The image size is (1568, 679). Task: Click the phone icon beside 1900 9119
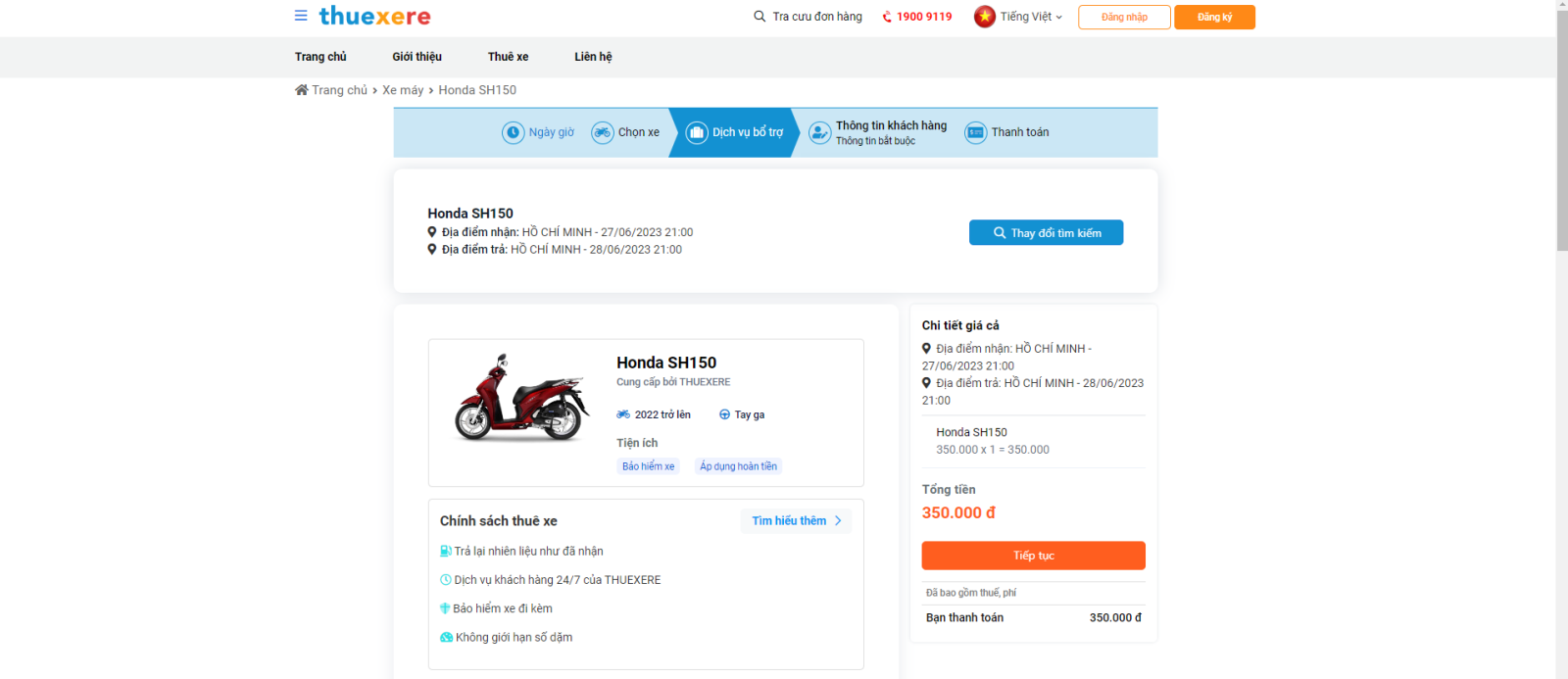887,17
